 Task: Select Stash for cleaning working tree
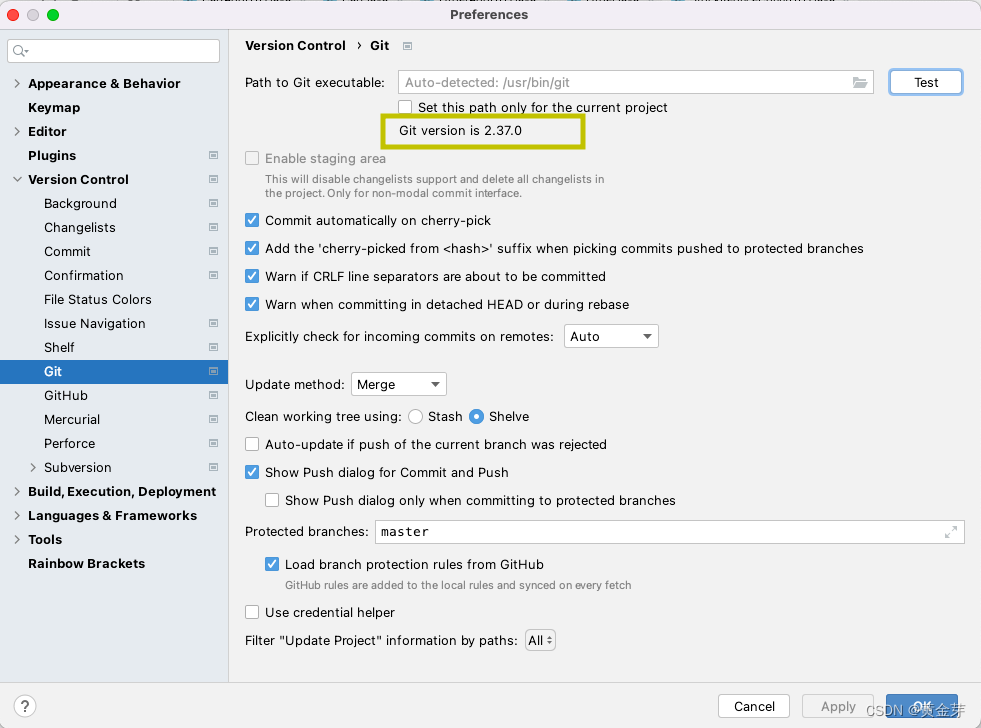(x=415, y=417)
